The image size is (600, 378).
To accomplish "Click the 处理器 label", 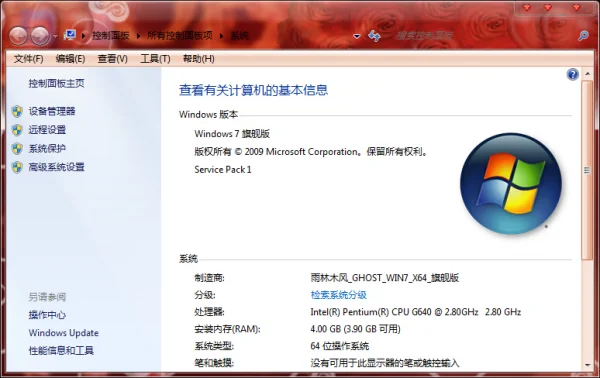I will pos(209,312).
